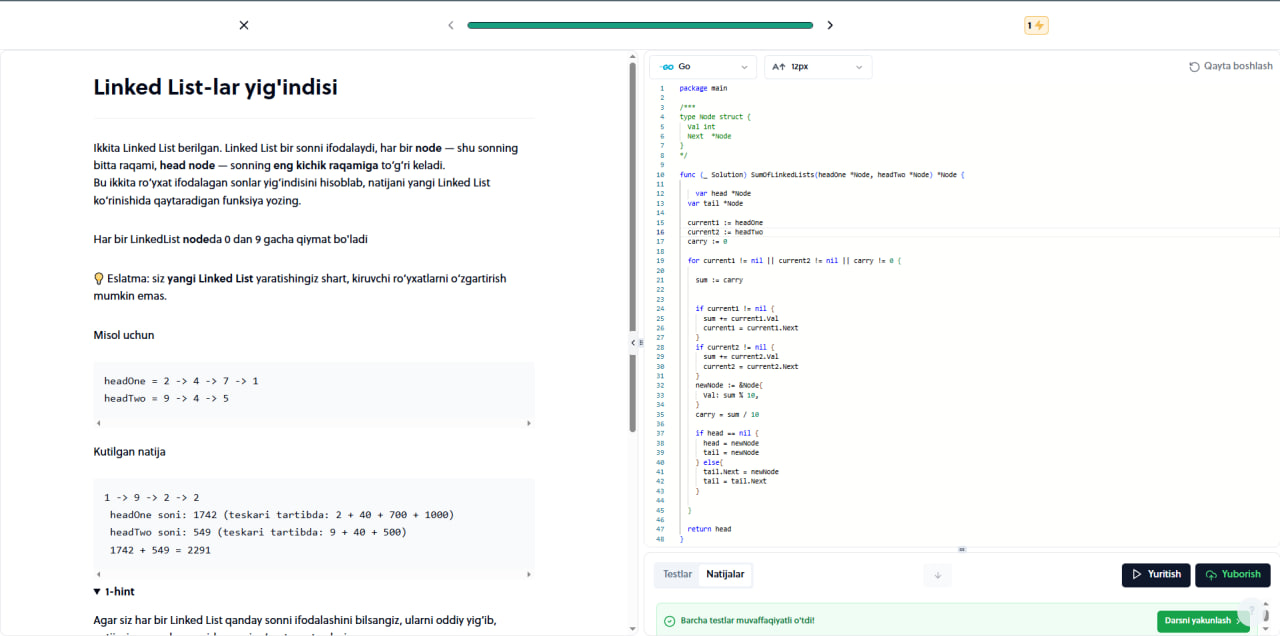Image resolution: width=1280 pixels, height=636 pixels.
Task: Click code line "carry = sum / 10"
Action: point(727,414)
